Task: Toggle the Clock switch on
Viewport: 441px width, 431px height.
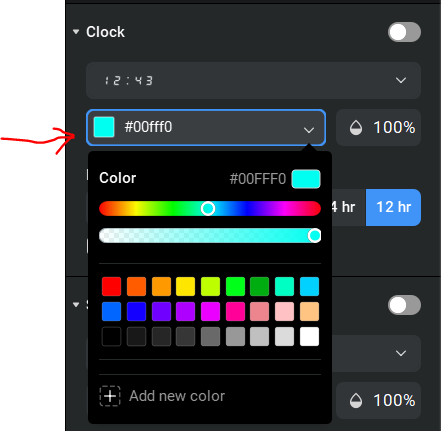Action: click(404, 32)
